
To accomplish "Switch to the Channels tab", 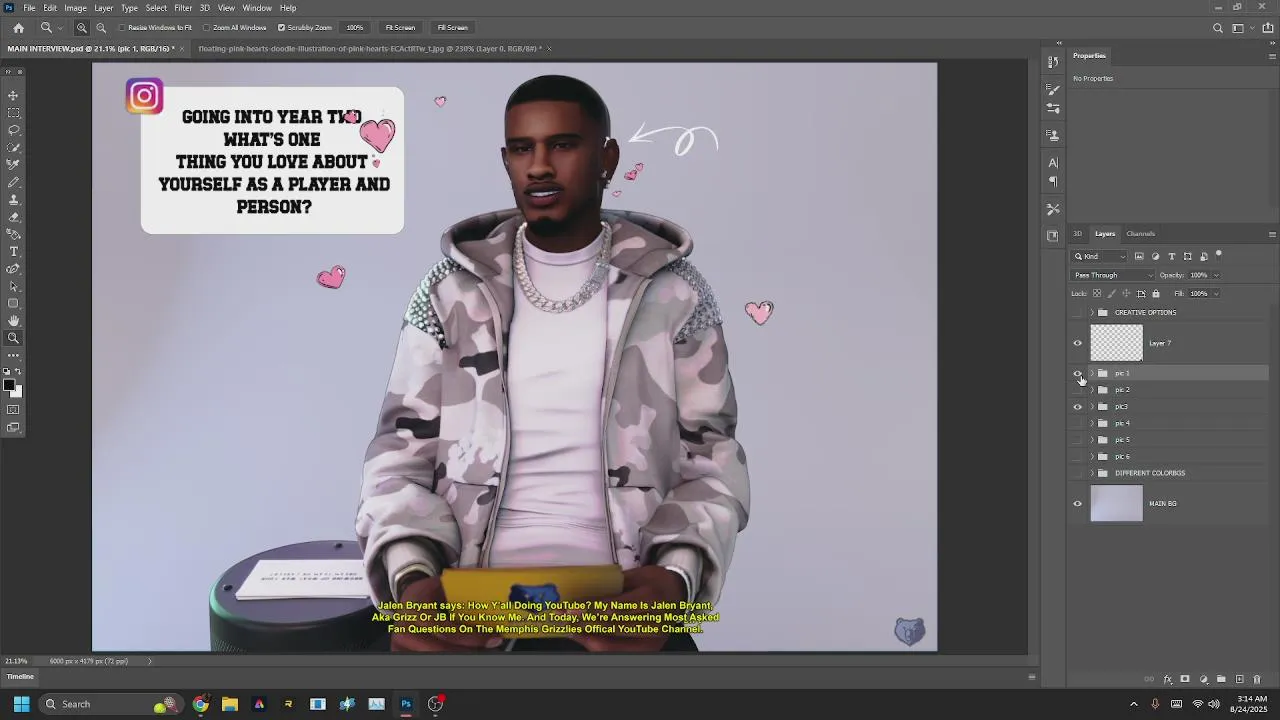I will click(1140, 234).
